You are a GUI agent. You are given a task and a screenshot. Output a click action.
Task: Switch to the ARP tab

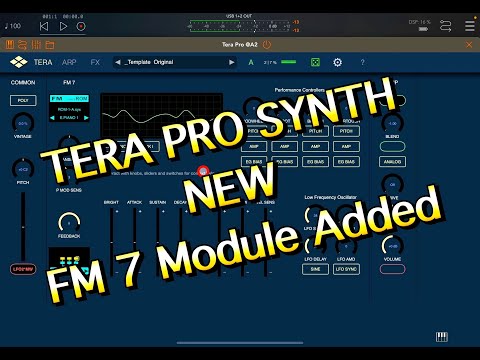click(69, 62)
